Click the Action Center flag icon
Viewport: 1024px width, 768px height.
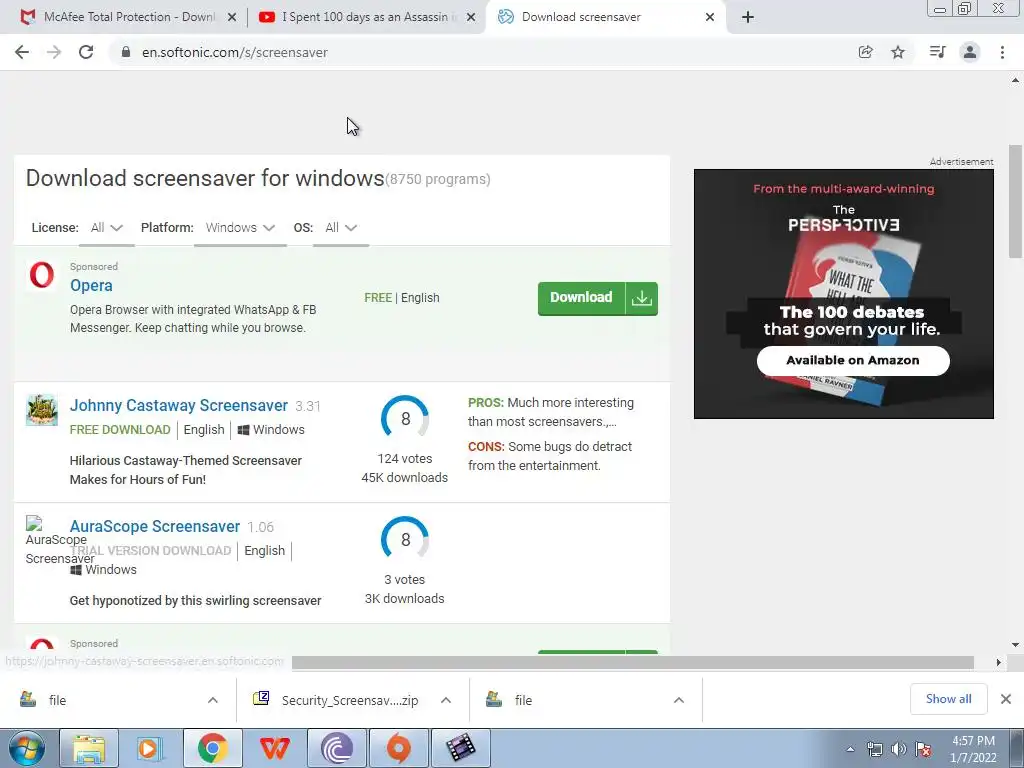click(923, 749)
